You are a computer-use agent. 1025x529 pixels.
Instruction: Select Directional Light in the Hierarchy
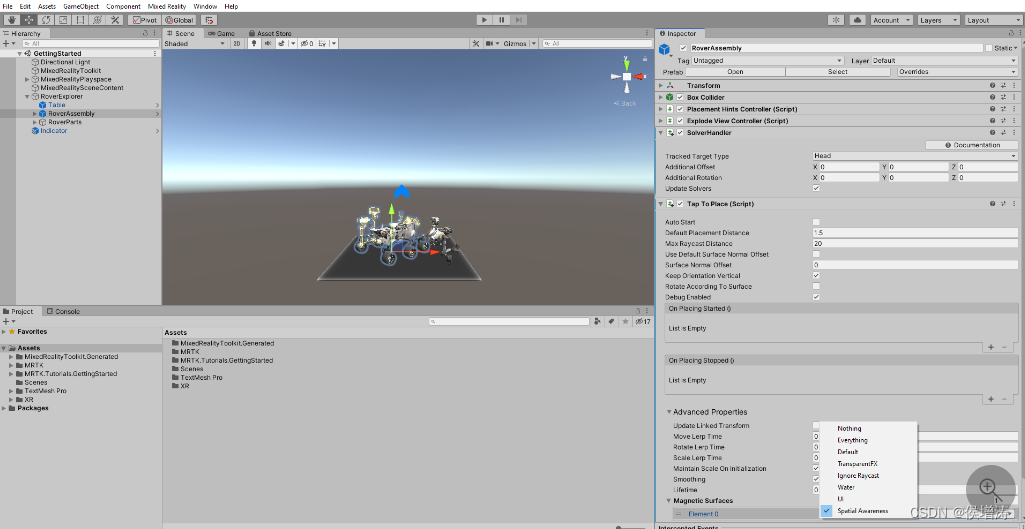coord(65,62)
